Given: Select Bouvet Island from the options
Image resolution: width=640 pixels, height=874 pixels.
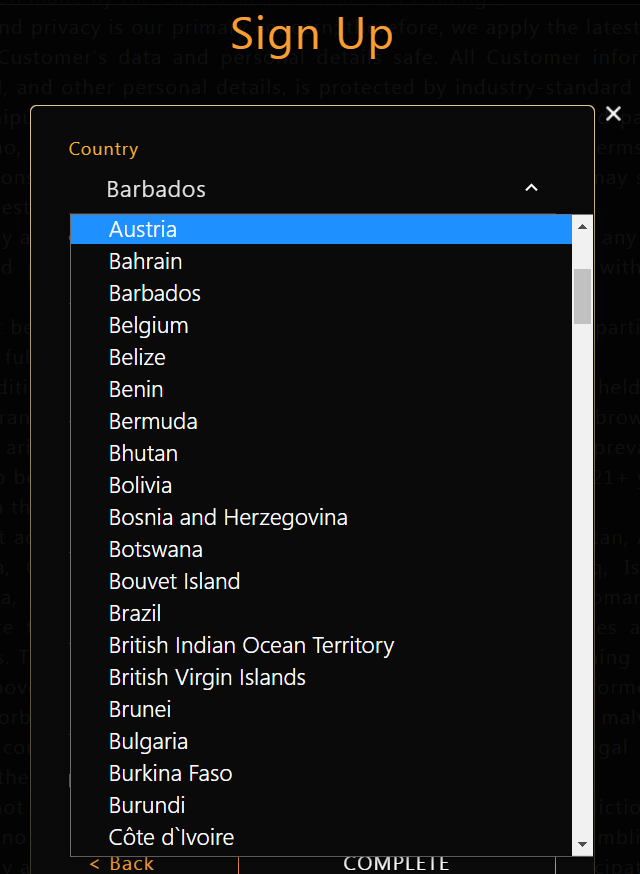Looking at the screenshot, I should pos(174,581).
